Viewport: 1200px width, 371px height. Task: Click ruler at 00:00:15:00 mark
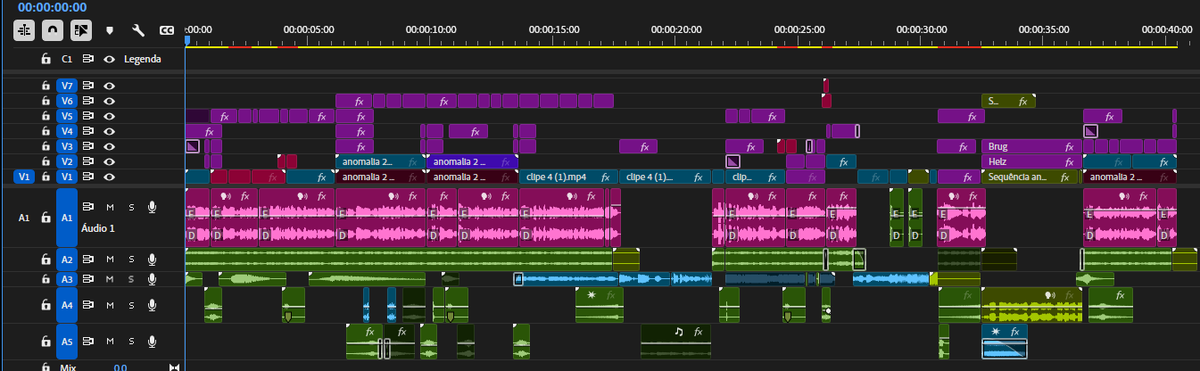pos(555,30)
